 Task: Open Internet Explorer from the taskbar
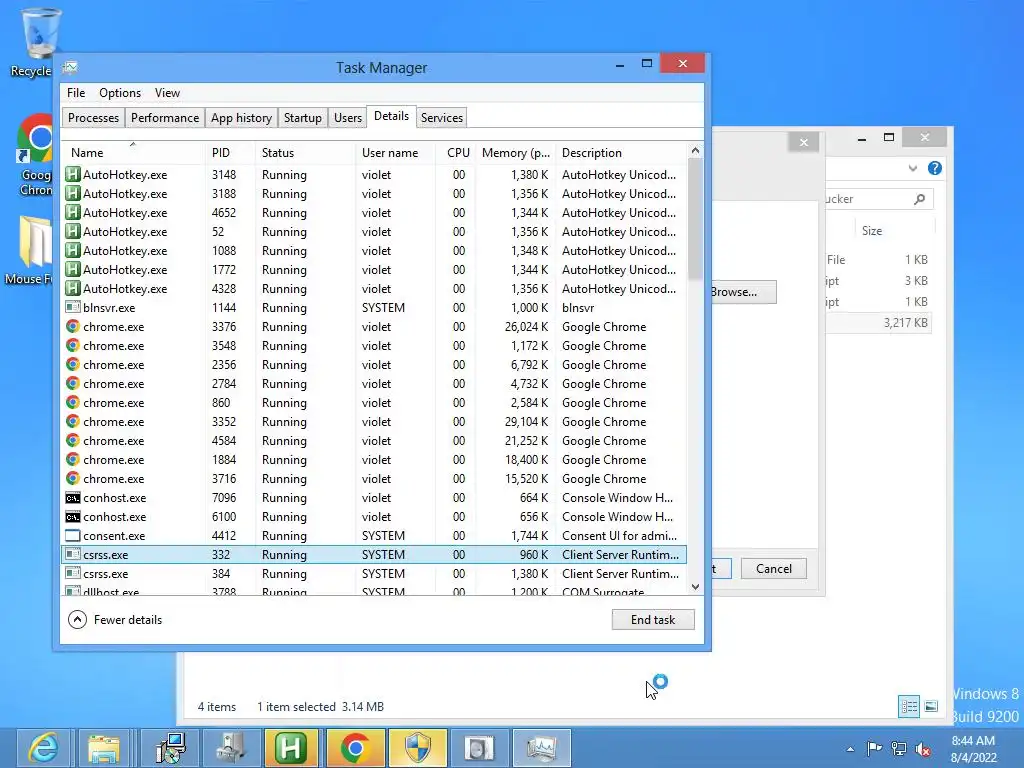click(x=44, y=748)
